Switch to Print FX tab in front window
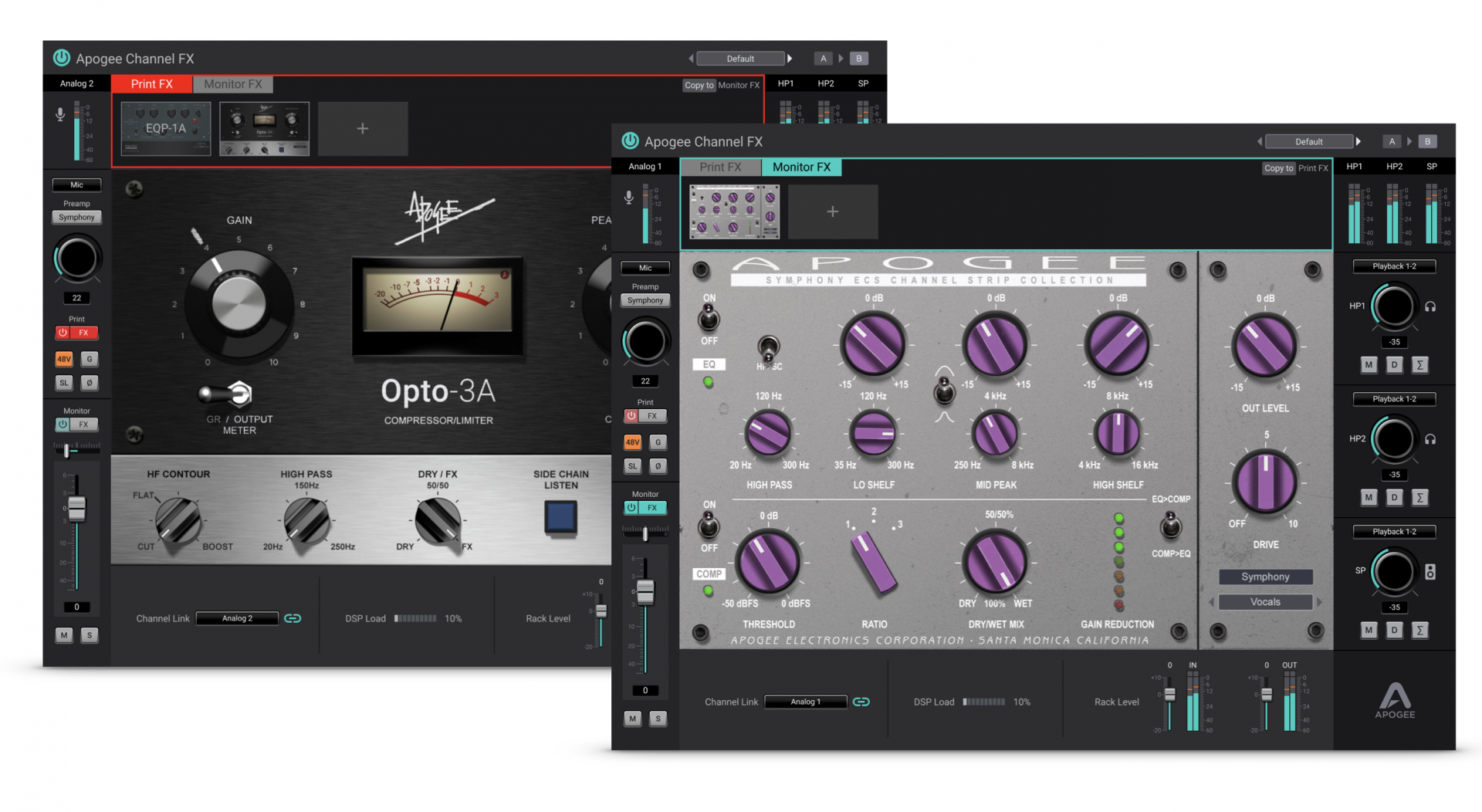This screenshot has height=812, width=1482. pyautogui.click(x=720, y=167)
